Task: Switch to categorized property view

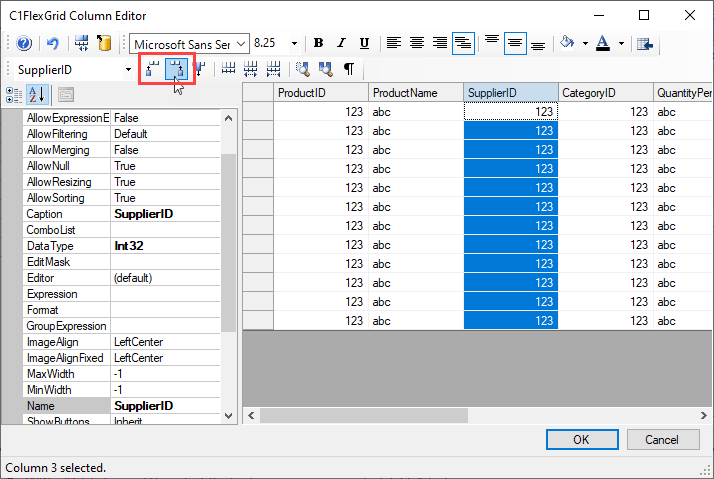Action: pyautogui.click(x=15, y=95)
